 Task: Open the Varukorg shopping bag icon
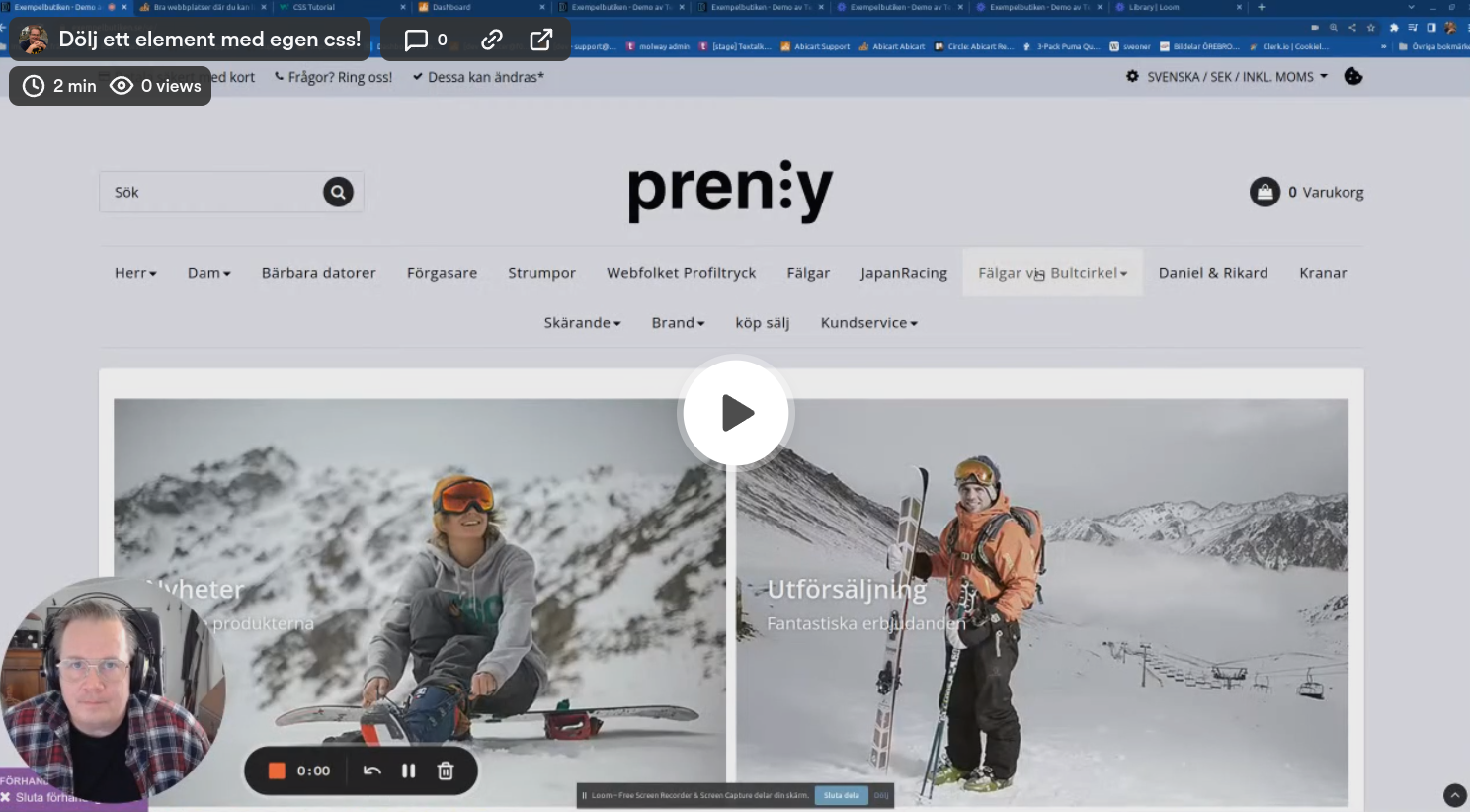1265,192
